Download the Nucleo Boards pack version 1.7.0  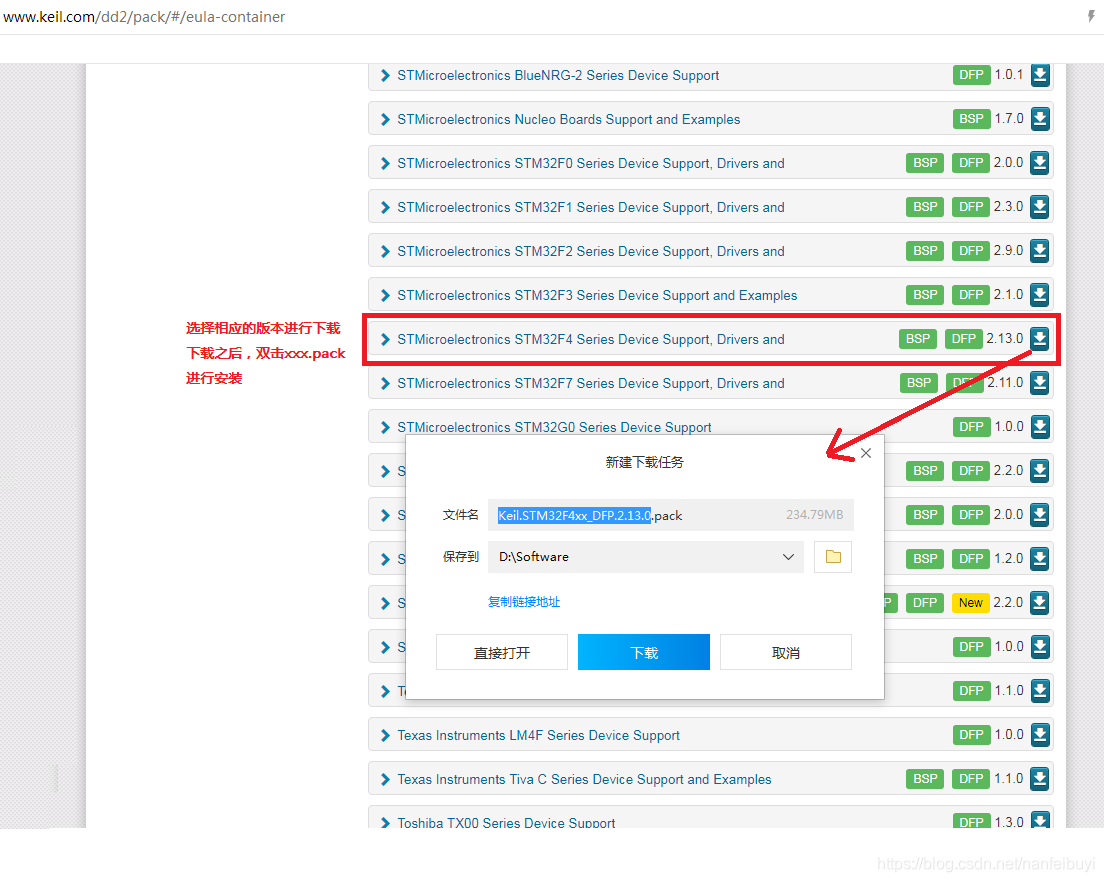[x=1040, y=119]
